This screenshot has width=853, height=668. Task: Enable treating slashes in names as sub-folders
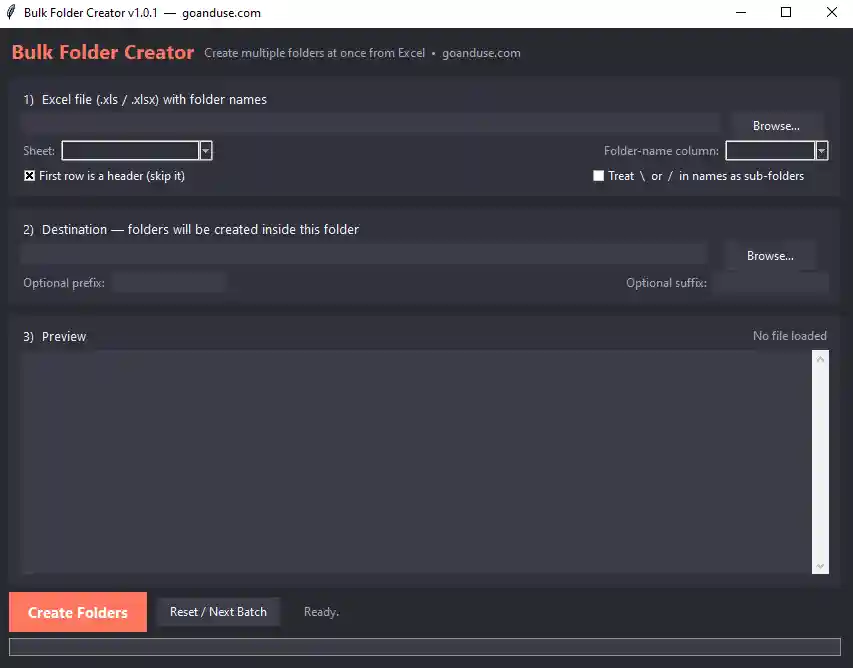click(x=598, y=176)
